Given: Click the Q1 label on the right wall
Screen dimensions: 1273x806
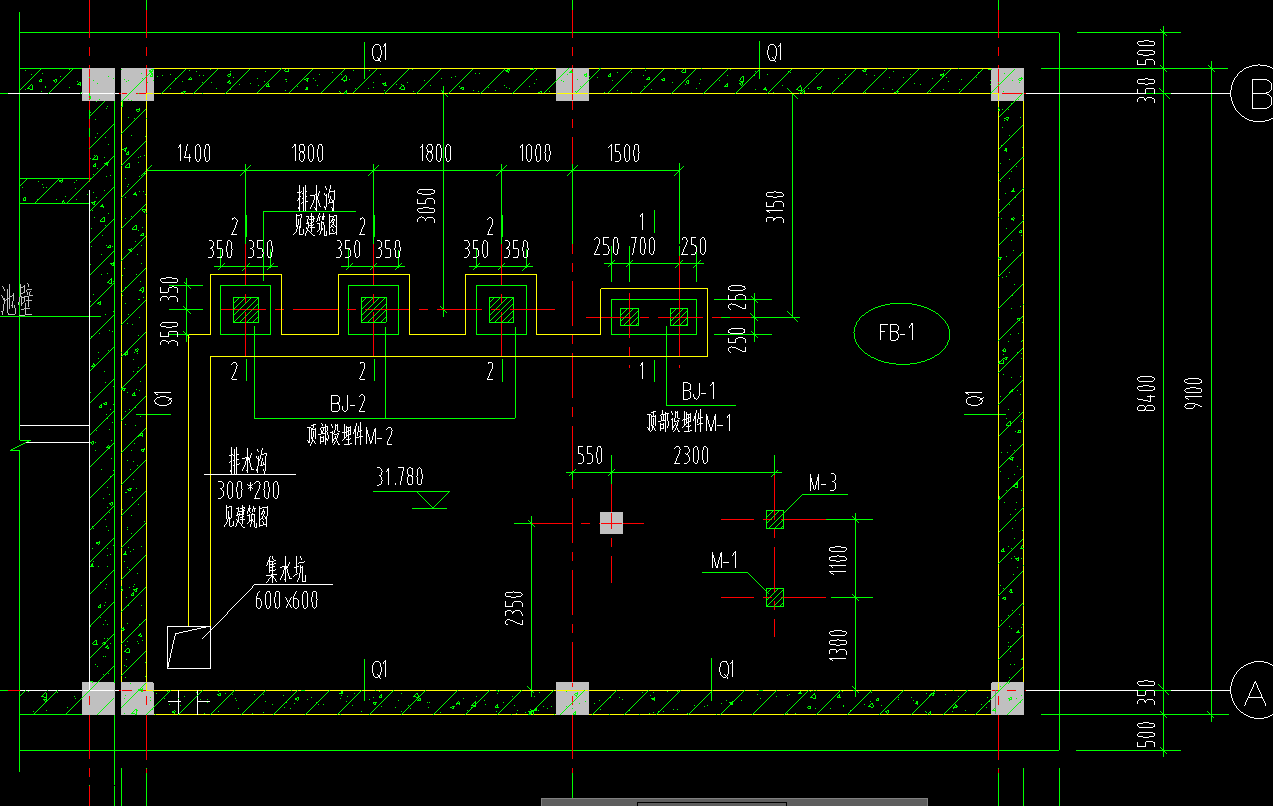Looking at the screenshot, I should click(975, 399).
